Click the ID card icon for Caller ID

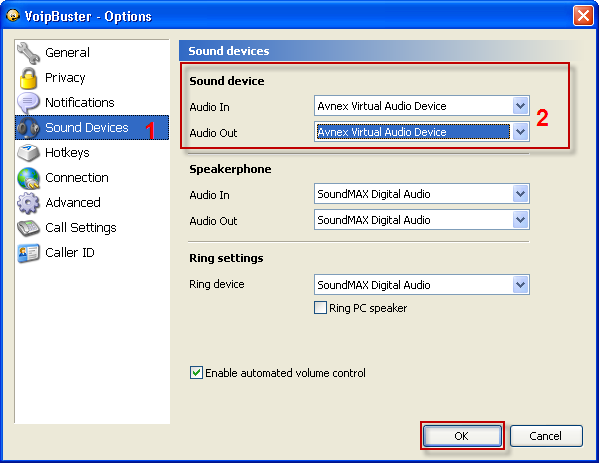point(28,253)
